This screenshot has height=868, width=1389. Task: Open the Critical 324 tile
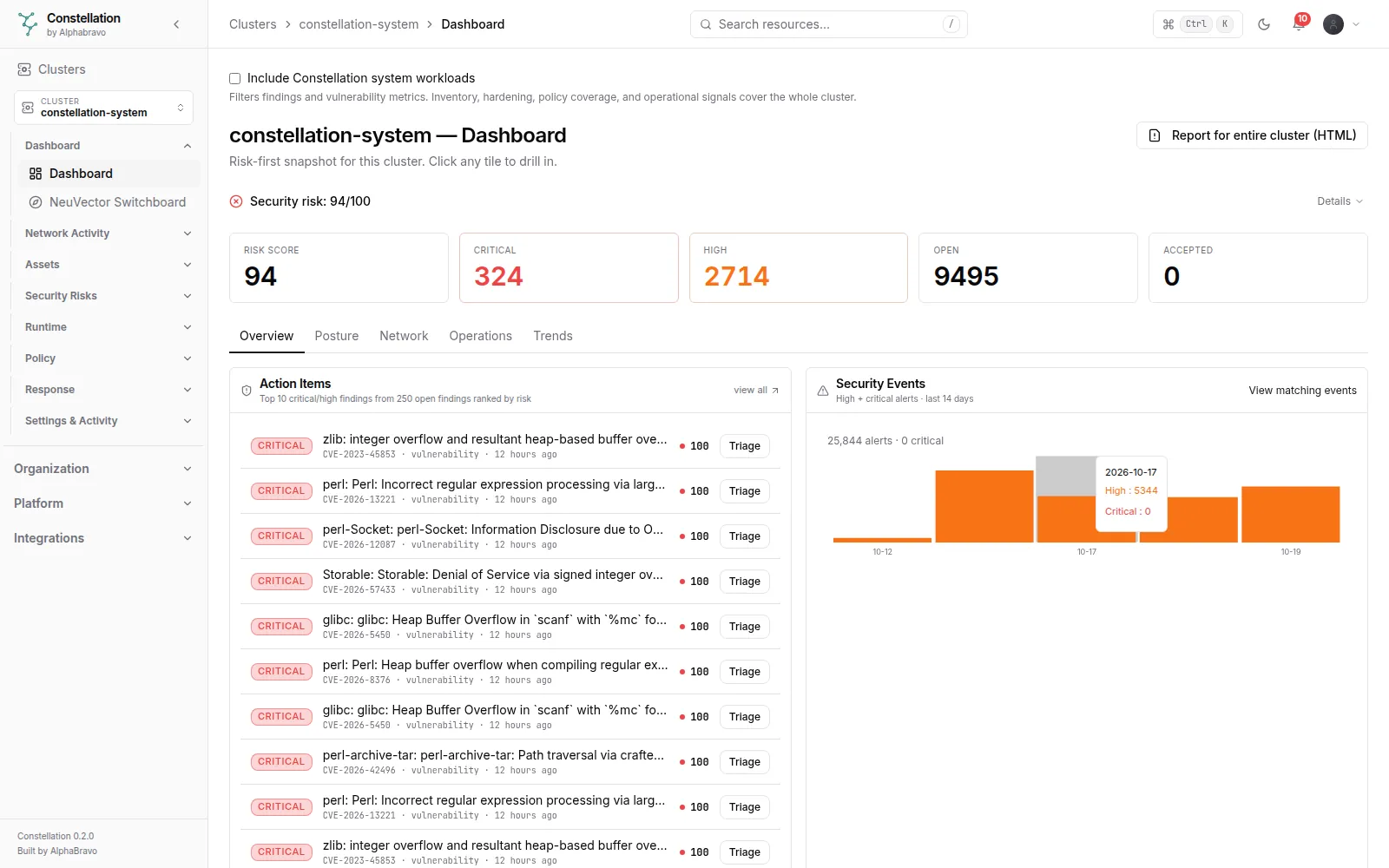click(569, 267)
